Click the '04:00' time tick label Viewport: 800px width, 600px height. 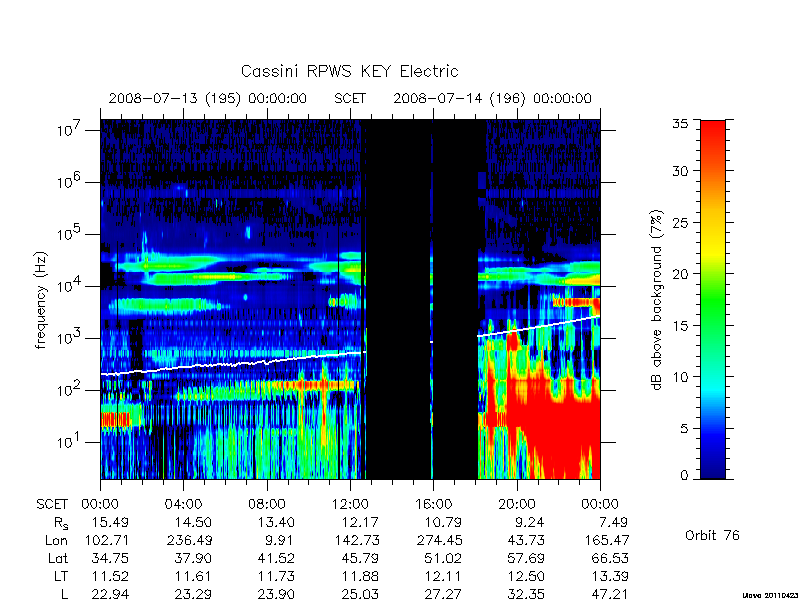pos(184,505)
